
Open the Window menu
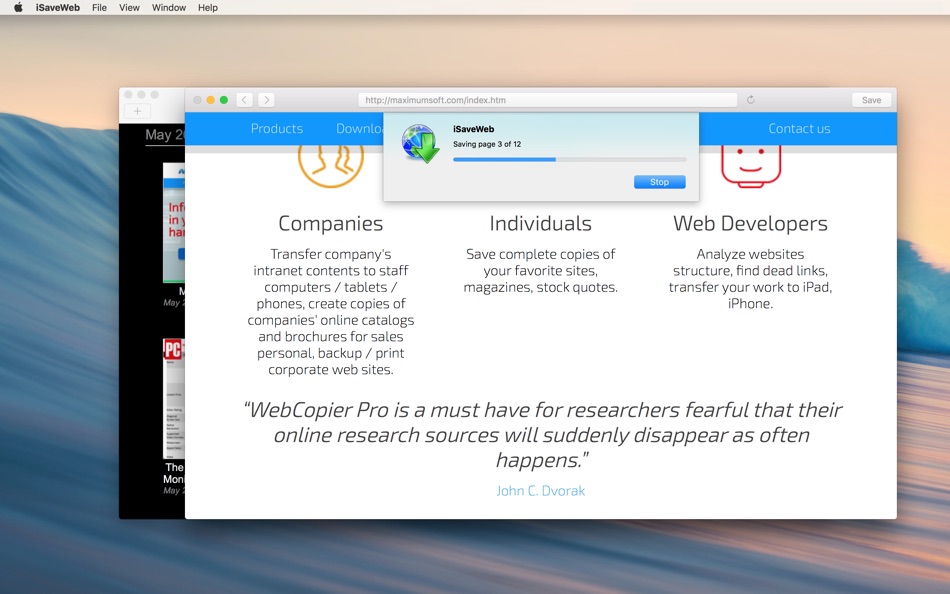coord(168,7)
